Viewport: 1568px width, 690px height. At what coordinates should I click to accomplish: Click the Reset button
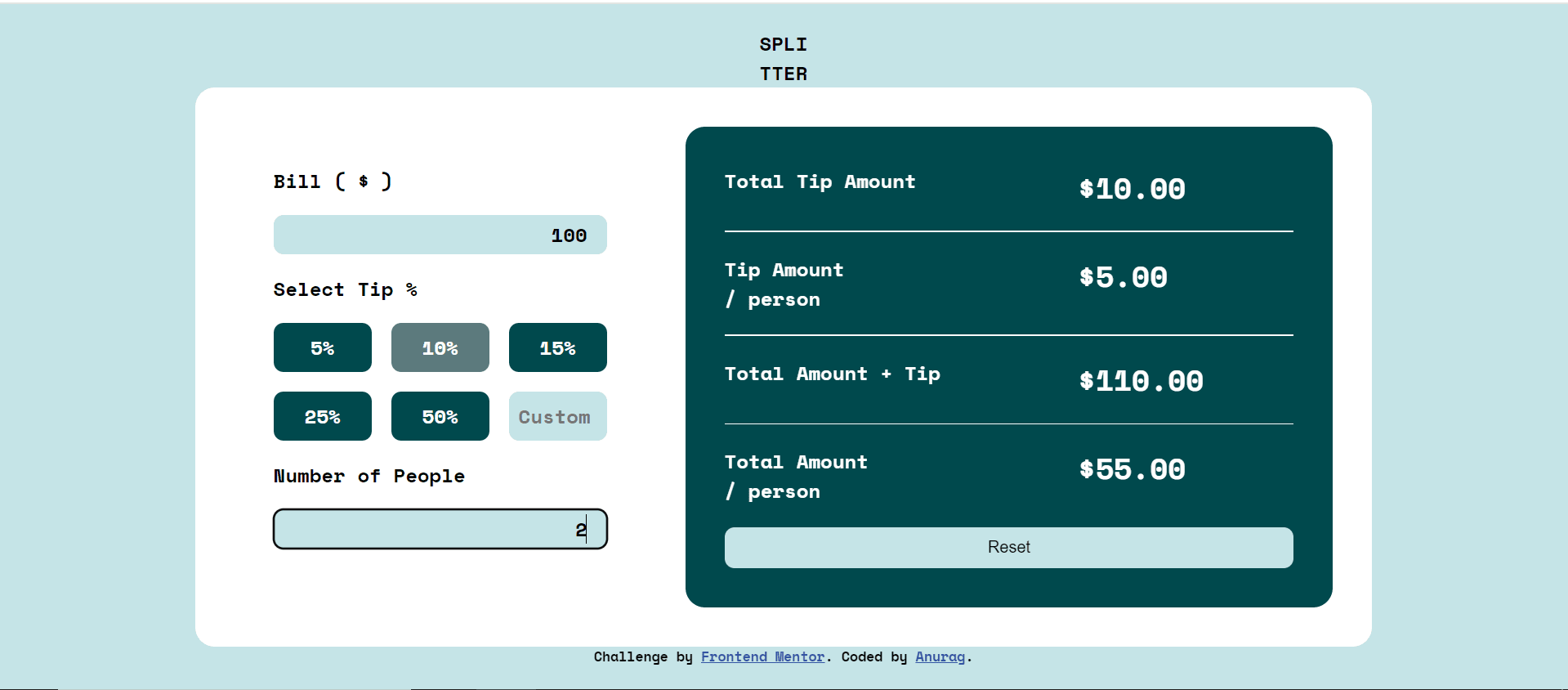[x=1008, y=547]
